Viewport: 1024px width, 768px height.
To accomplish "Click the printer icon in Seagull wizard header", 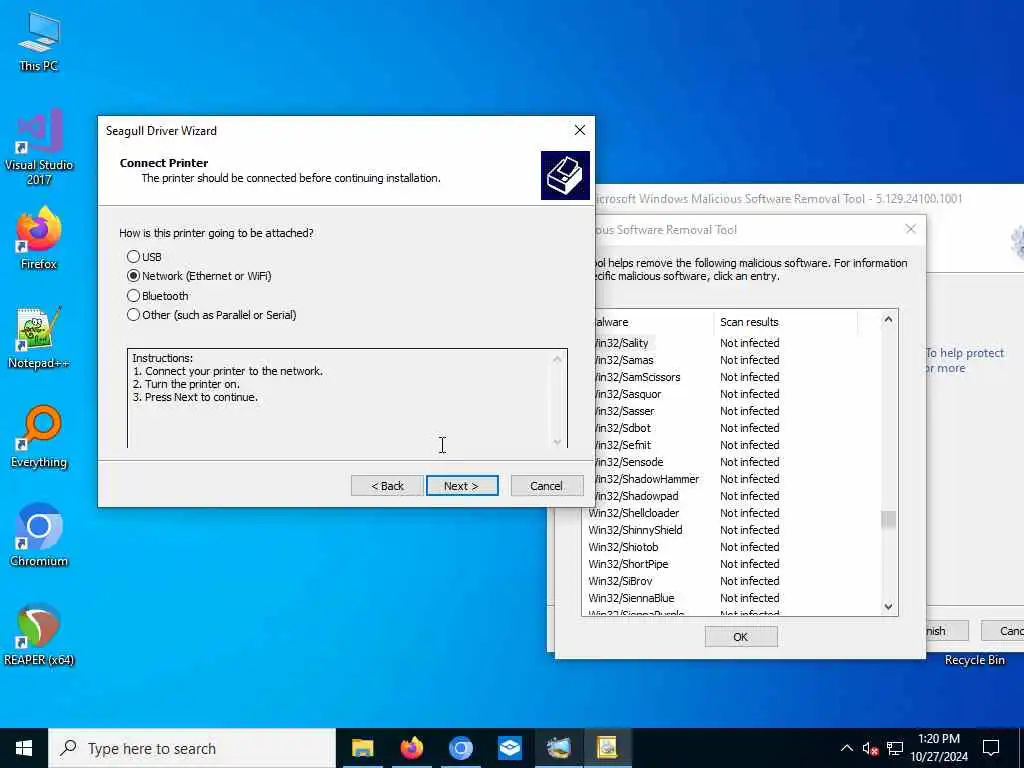I will [x=565, y=176].
